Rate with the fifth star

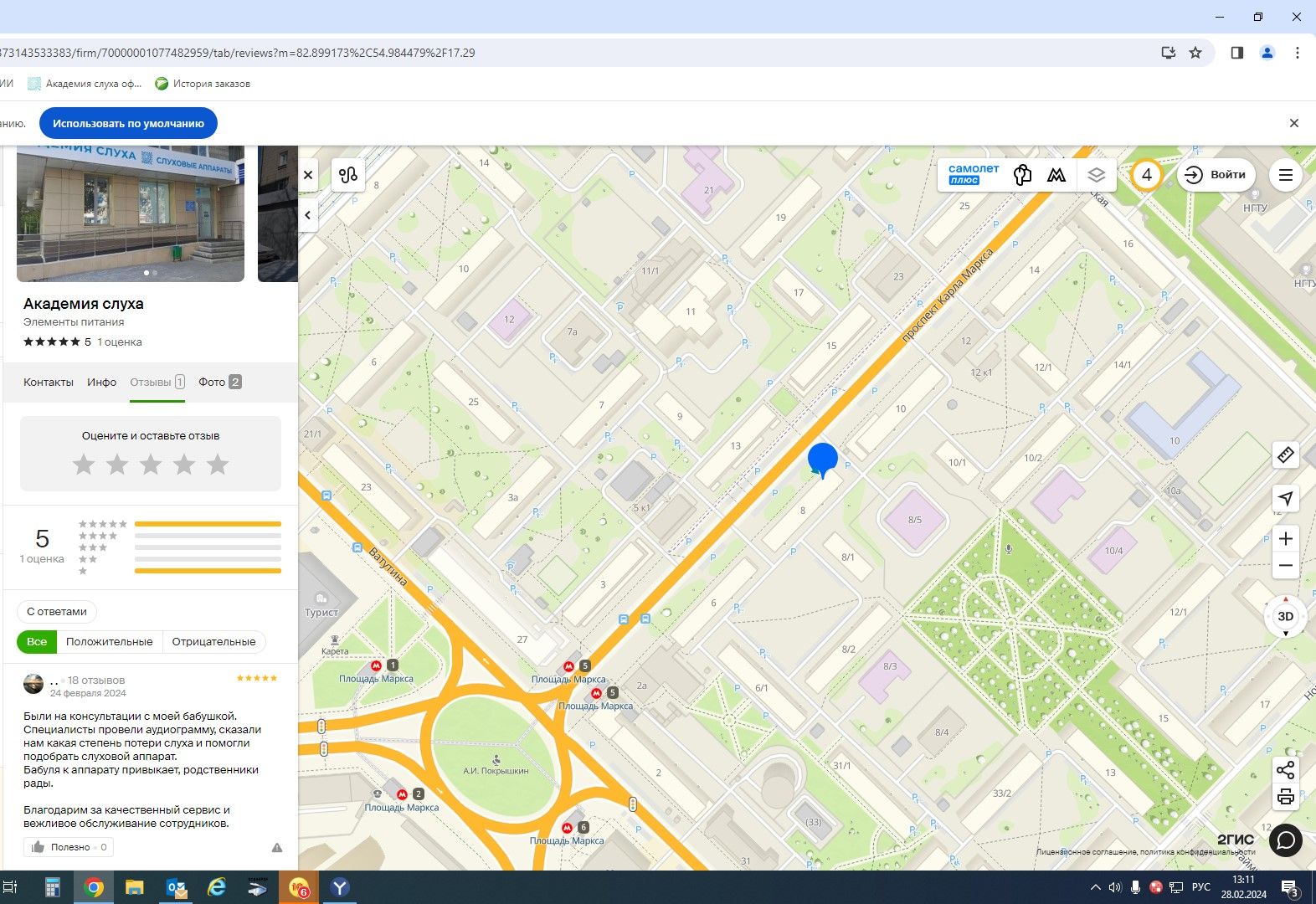click(x=218, y=465)
